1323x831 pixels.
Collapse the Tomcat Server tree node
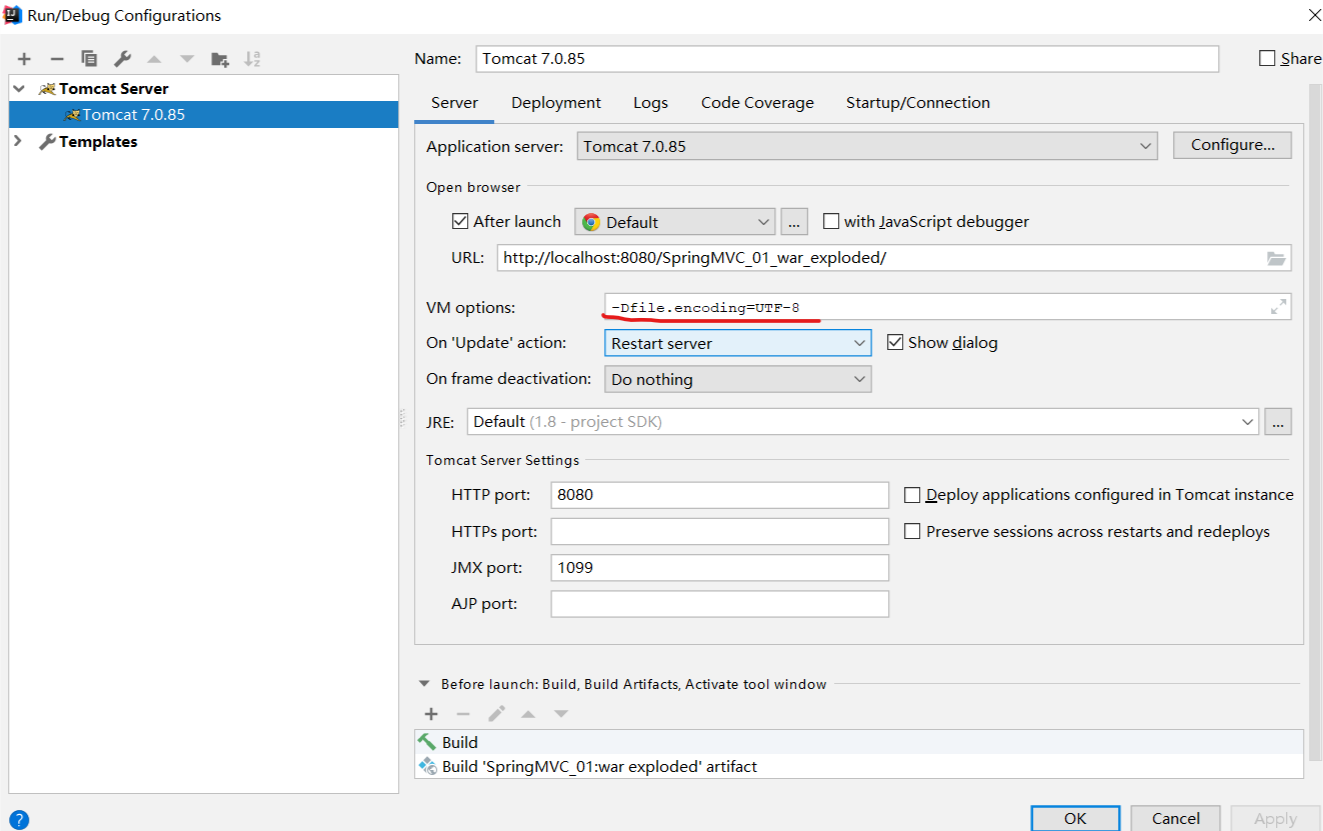click(19, 89)
